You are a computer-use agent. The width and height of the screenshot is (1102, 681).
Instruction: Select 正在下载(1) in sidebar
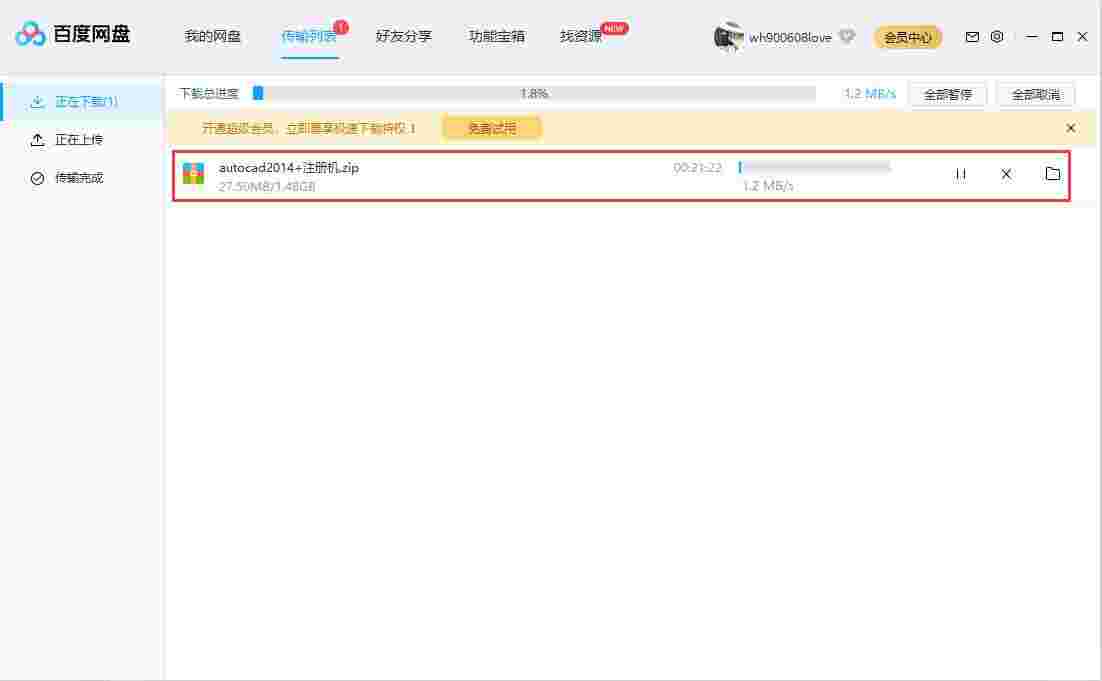pos(83,102)
